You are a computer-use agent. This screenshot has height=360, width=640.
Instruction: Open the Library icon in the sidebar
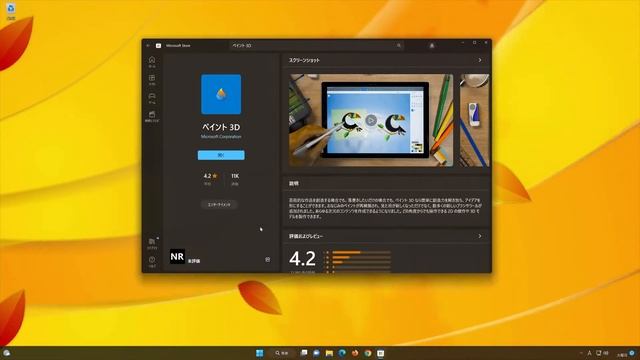pos(152,243)
